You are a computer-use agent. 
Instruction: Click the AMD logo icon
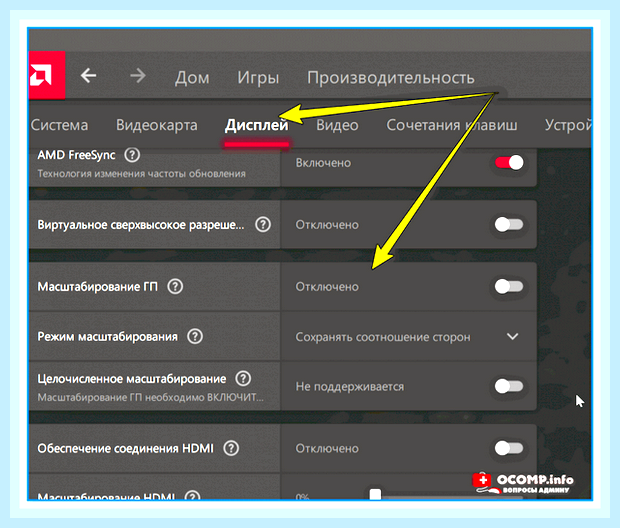pyautogui.click(x=47, y=75)
